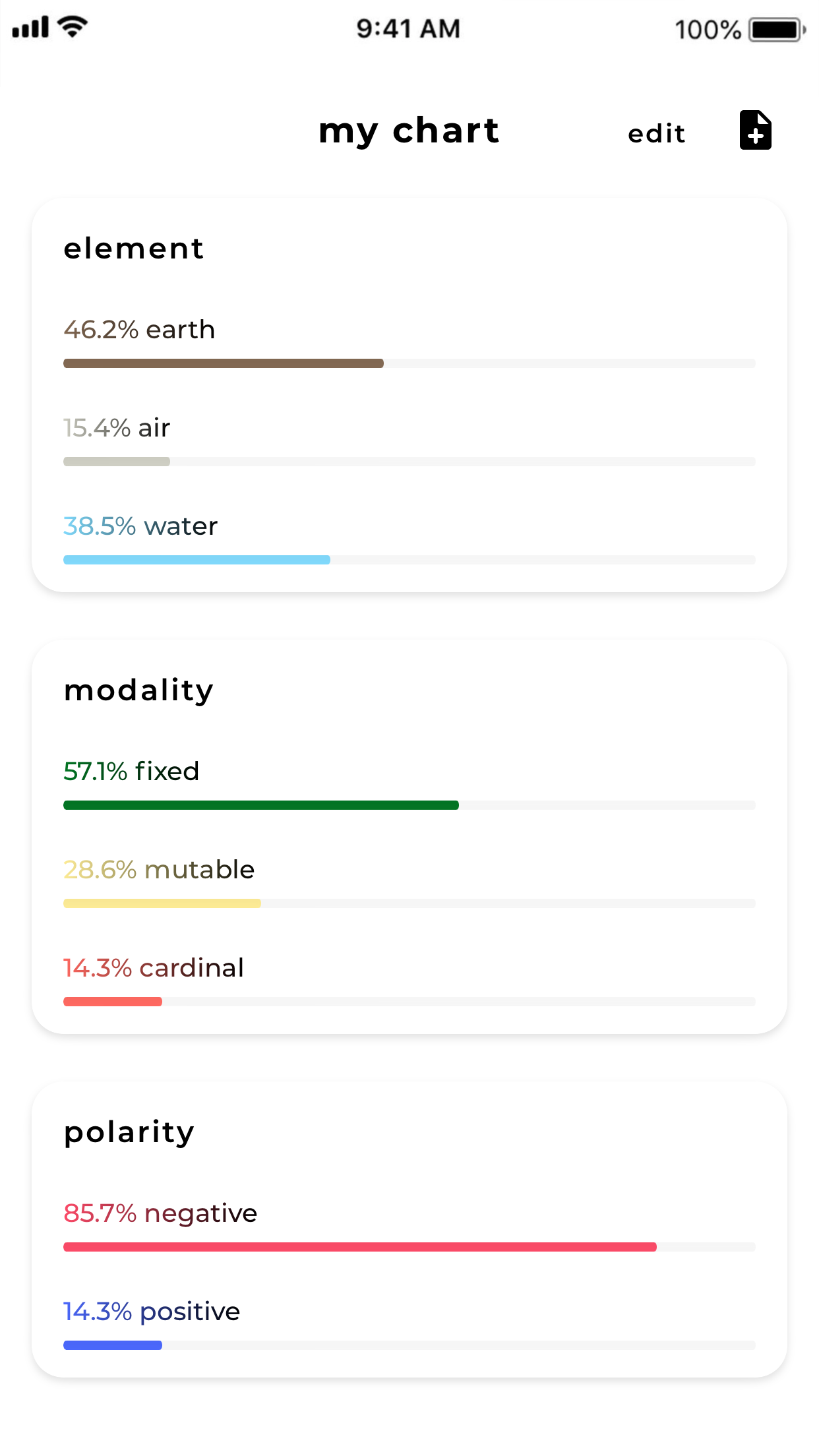Select the fixed modality row

(131, 771)
